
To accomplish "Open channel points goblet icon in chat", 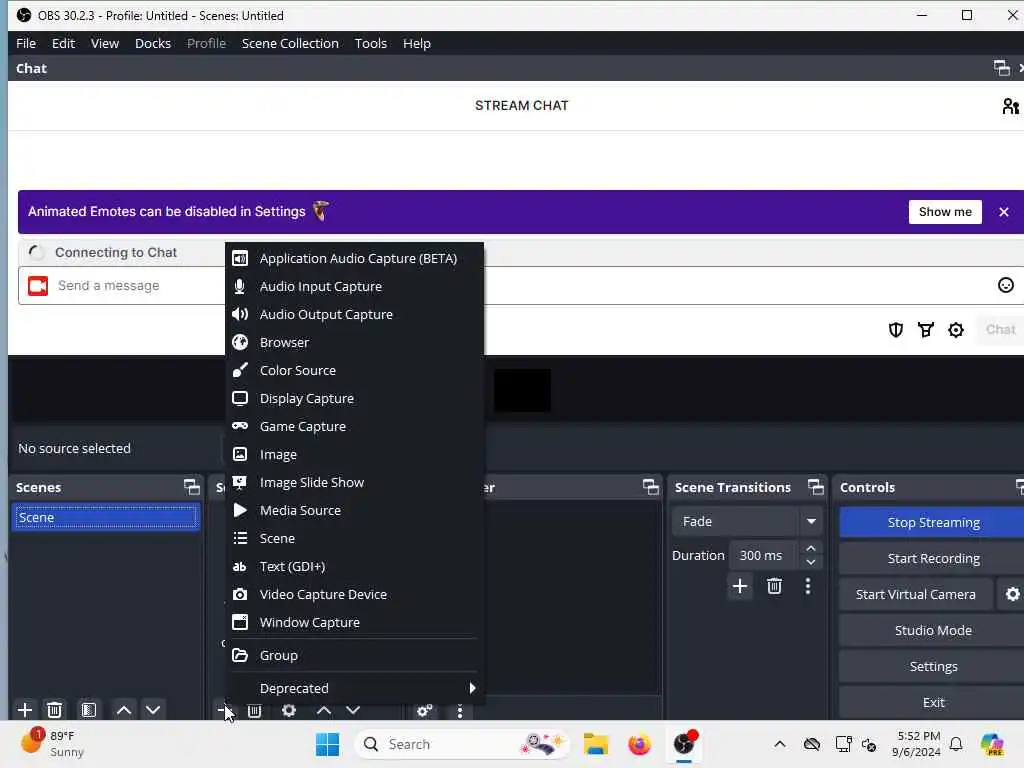I will [x=926, y=330].
